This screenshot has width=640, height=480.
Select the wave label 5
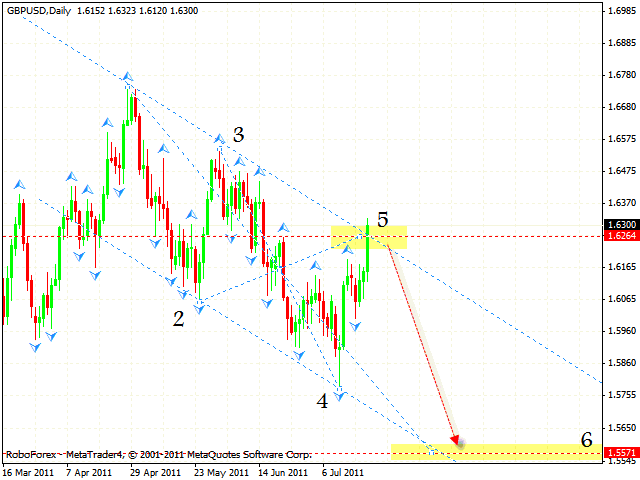[382, 220]
